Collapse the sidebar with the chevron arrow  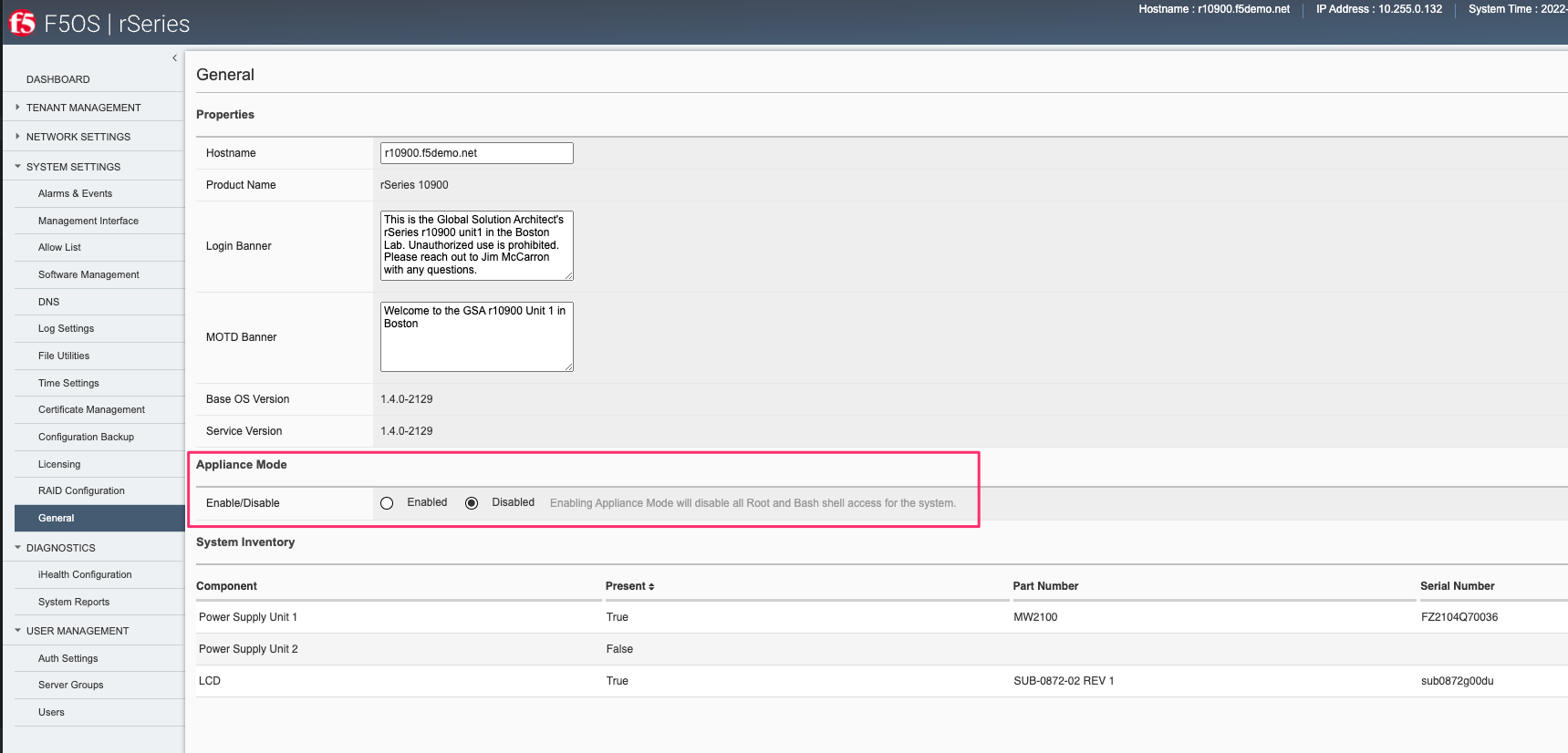[174, 58]
